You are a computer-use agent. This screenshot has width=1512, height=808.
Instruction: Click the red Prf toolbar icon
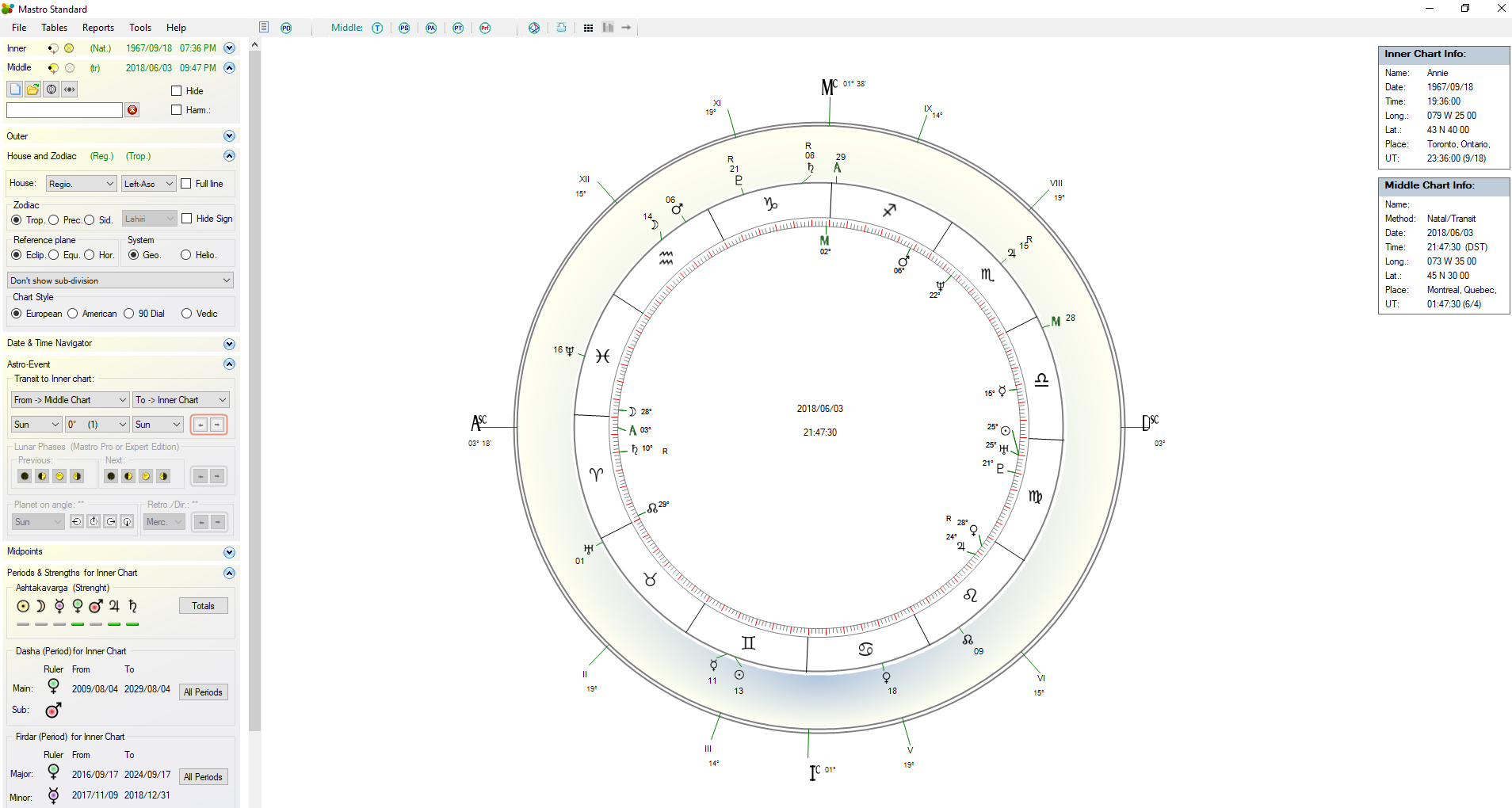tap(485, 28)
